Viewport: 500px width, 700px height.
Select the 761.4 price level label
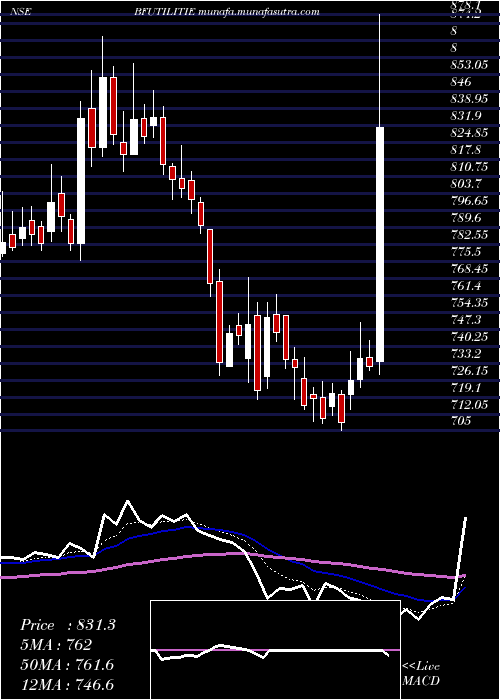click(465, 285)
